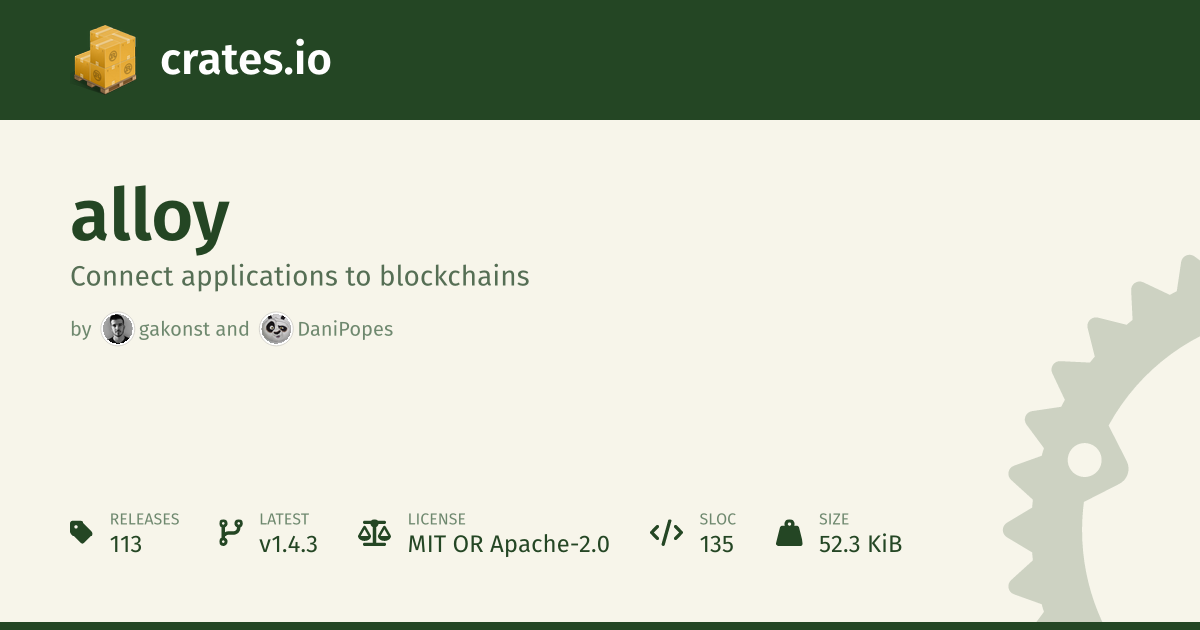Click the RELEASES label text

click(144, 519)
